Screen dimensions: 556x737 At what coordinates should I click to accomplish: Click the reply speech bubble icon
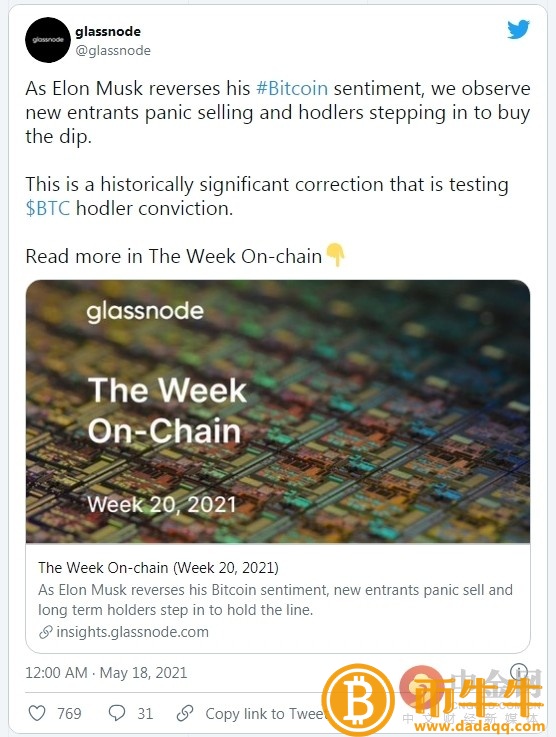117,713
